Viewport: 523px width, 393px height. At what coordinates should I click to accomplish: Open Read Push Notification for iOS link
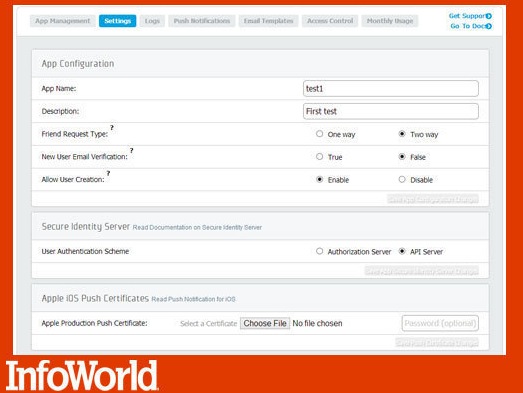tap(193, 299)
